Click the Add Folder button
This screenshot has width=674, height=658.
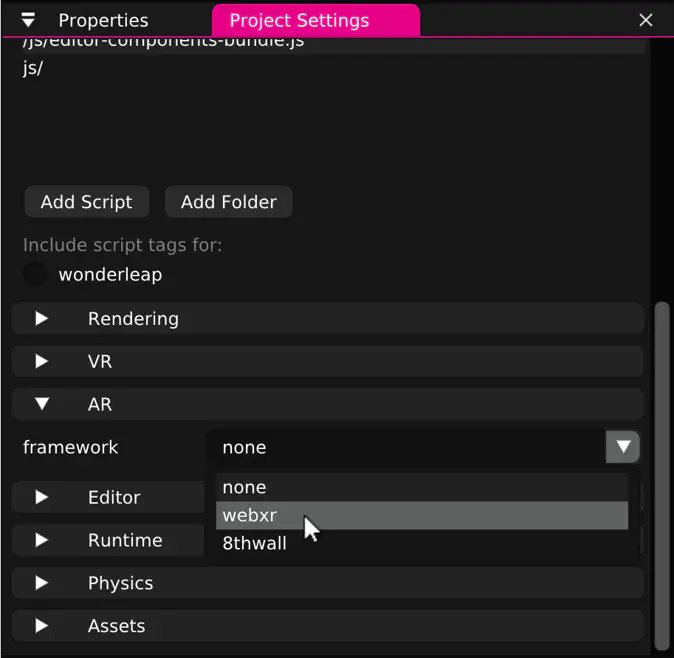coord(228,202)
